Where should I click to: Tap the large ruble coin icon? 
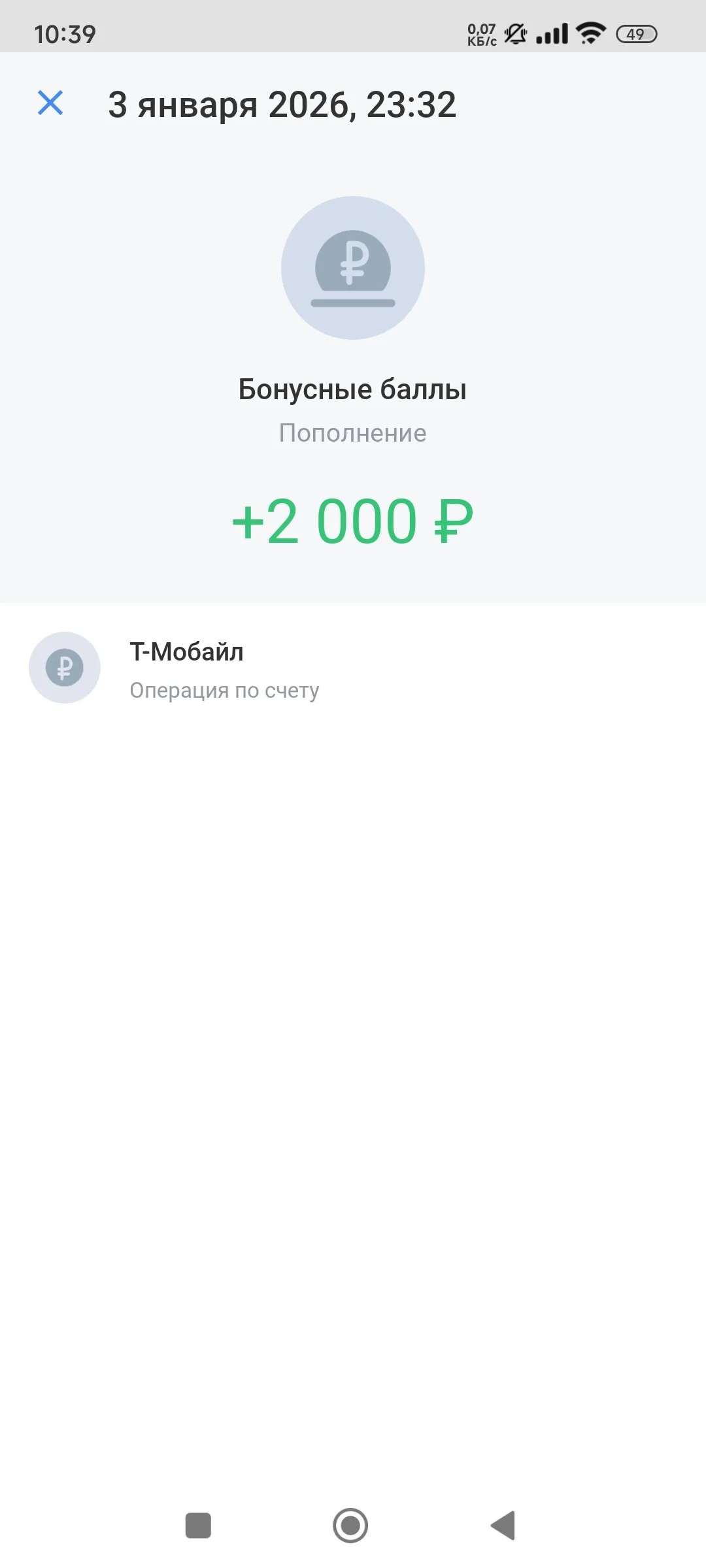coord(353,268)
